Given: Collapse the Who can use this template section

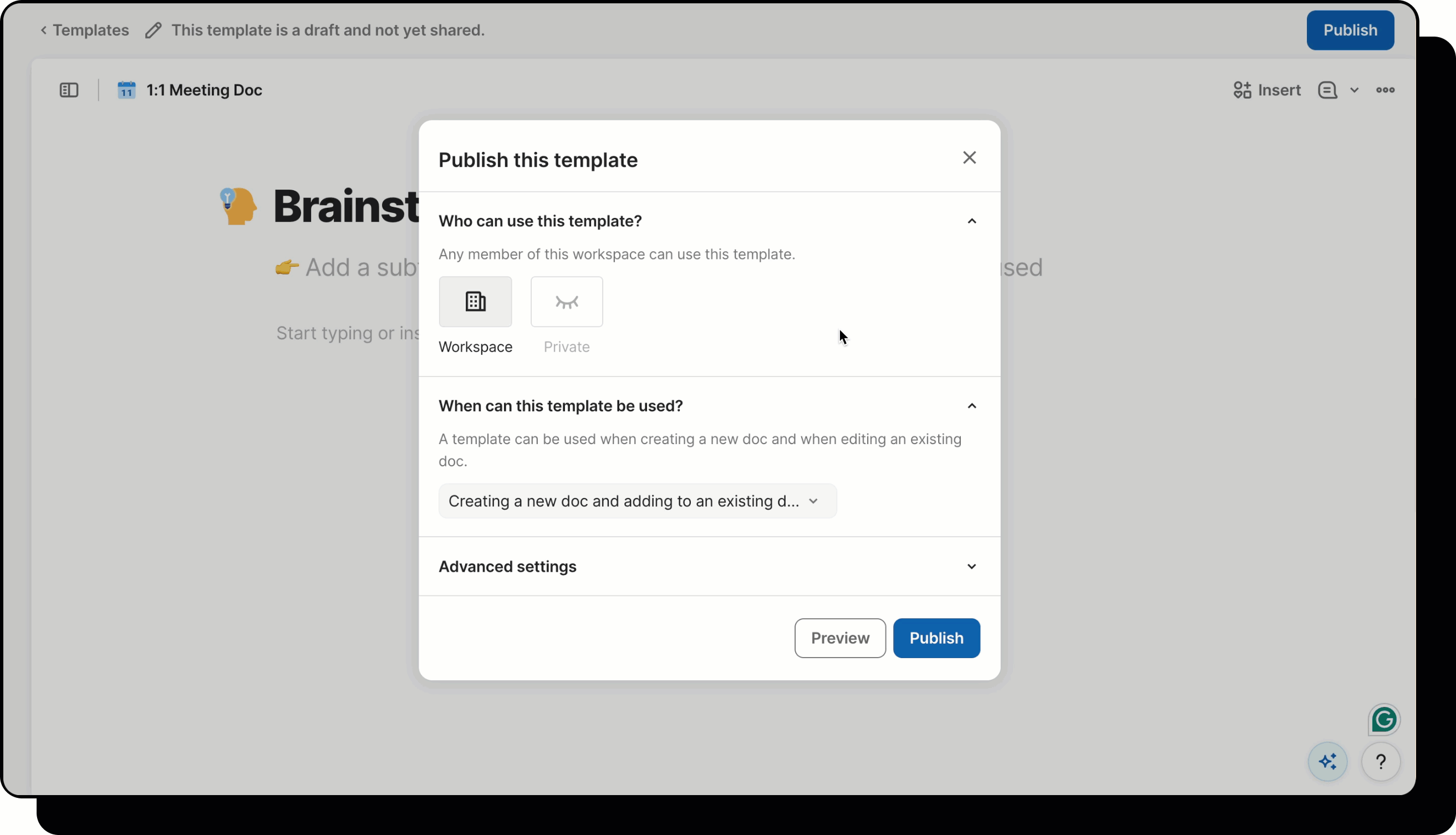Looking at the screenshot, I should (x=971, y=221).
